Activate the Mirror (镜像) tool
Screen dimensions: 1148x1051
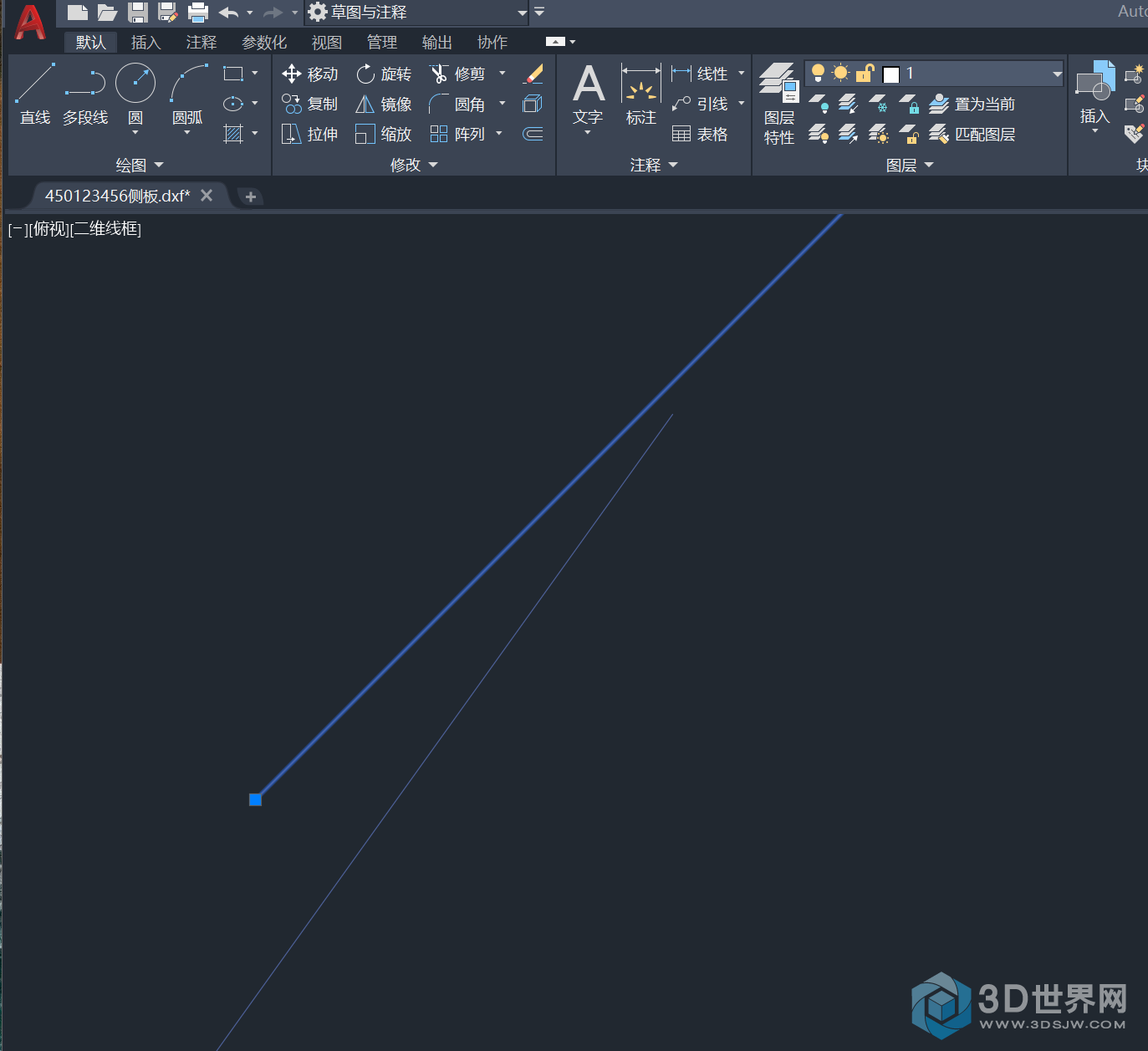tap(384, 104)
